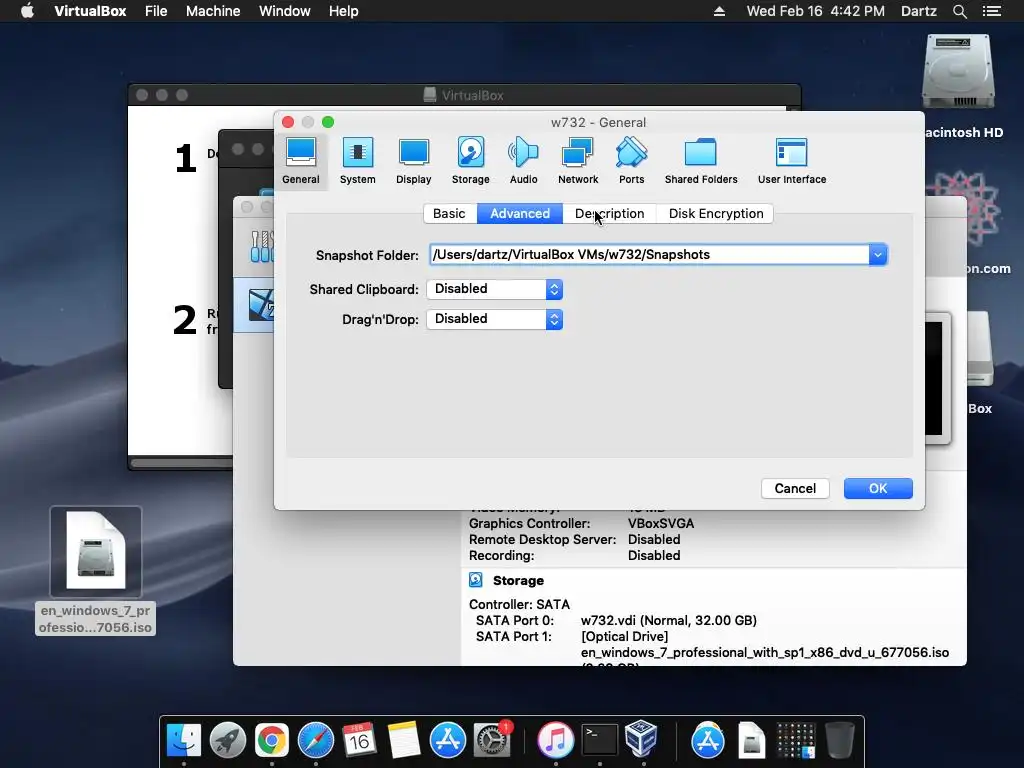Open the Shared Folders settings section
The height and width of the screenshot is (768, 1024).
[x=701, y=161]
